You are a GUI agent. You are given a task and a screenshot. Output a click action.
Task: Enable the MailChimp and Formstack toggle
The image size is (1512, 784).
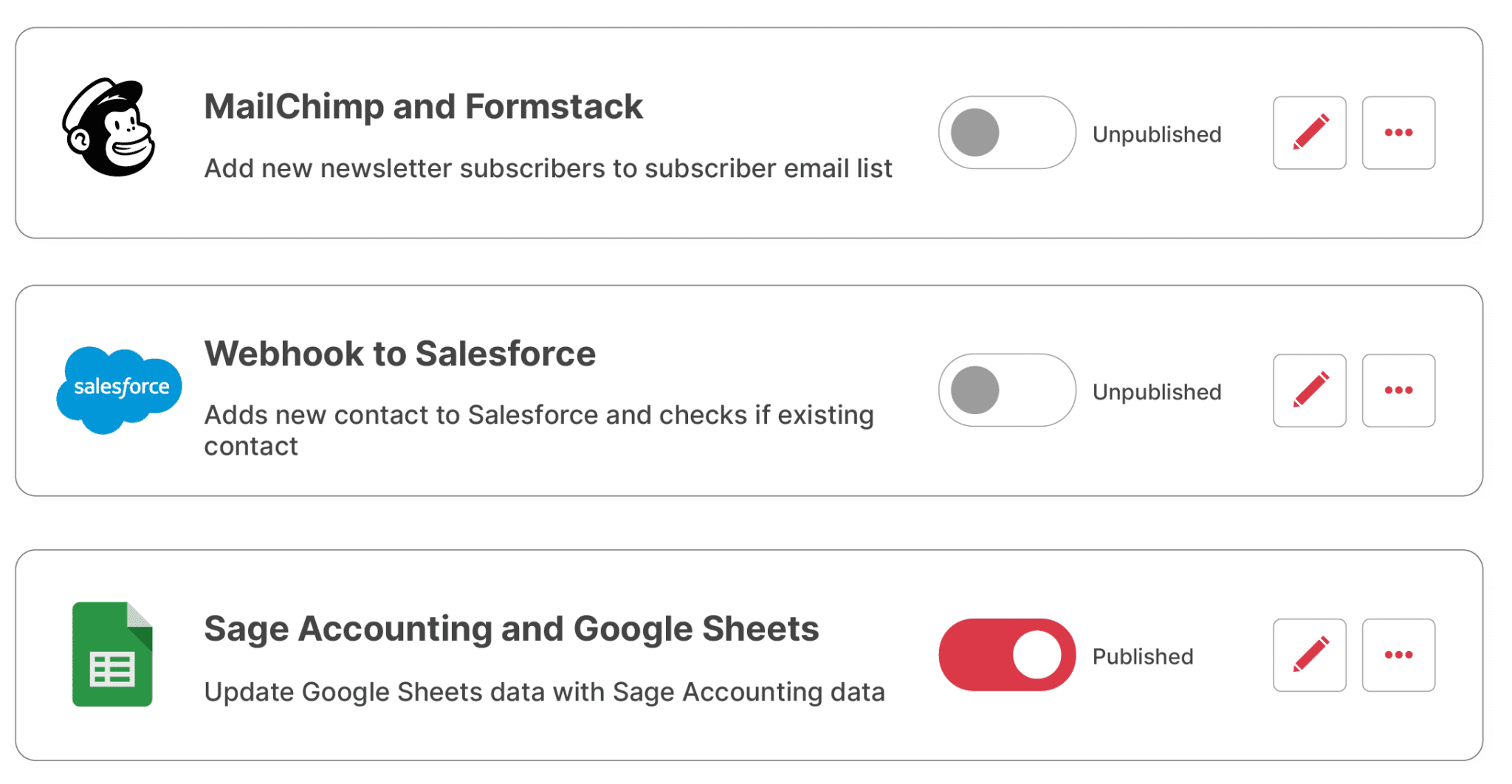click(x=1006, y=131)
